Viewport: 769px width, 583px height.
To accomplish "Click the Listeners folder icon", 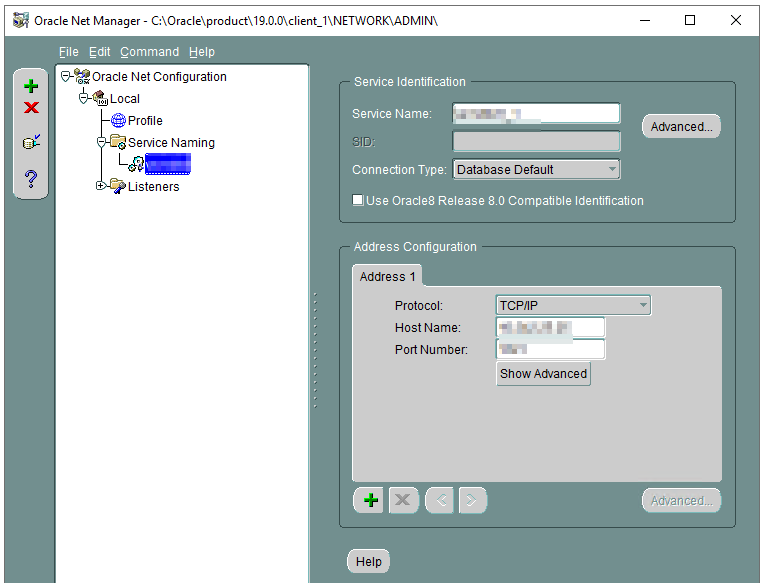I will click(x=118, y=186).
